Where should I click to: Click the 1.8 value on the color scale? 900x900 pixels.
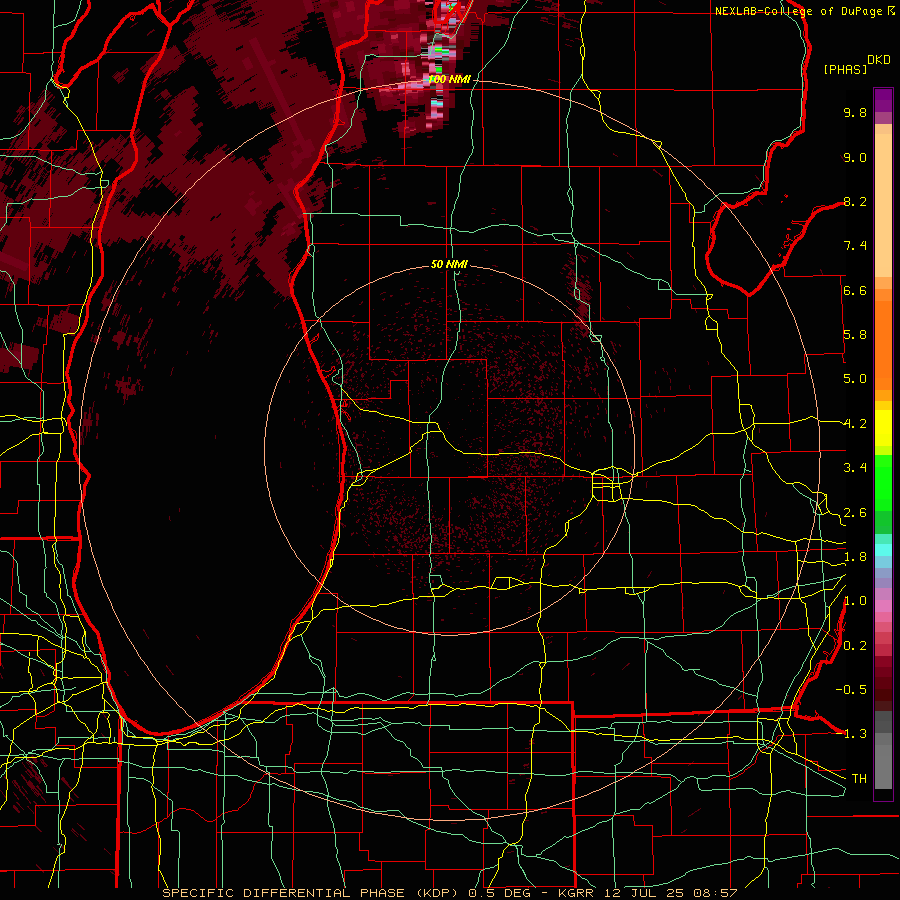coord(855,557)
